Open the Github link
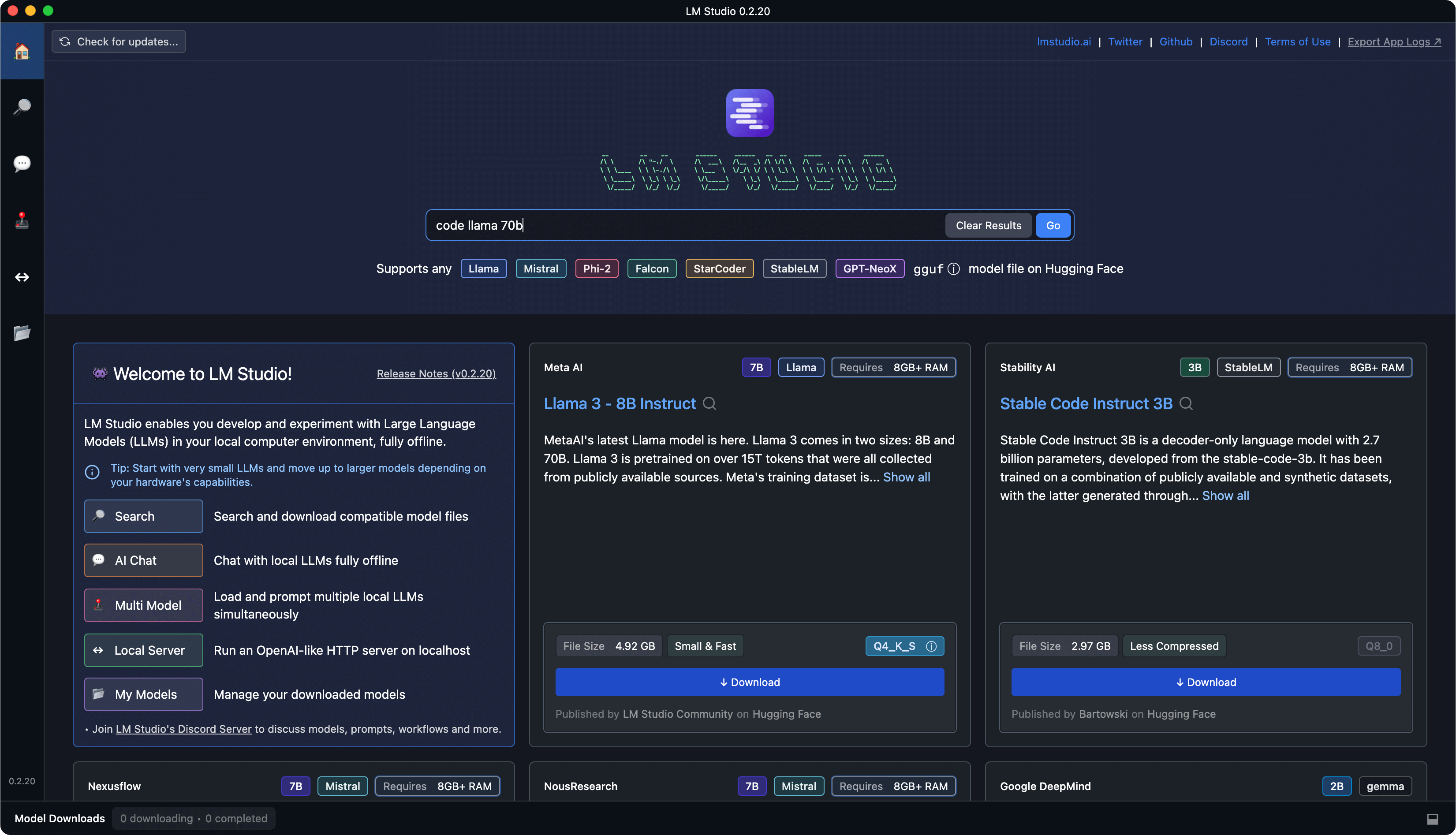1456x835 pixels. click(x=1176, y=42)
